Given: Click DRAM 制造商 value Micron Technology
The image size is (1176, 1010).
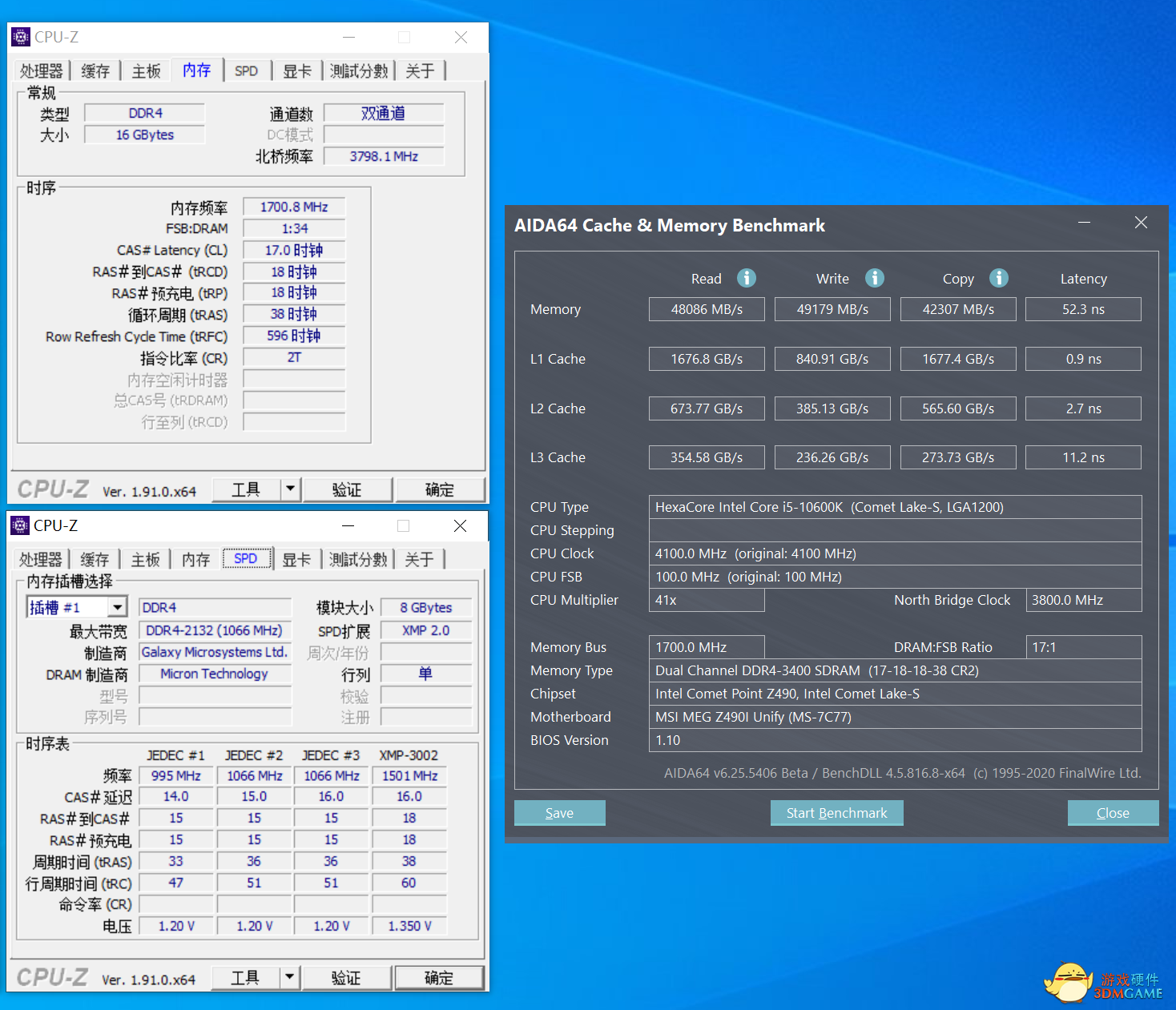Looking at the screenshot, I should [215, 674].
